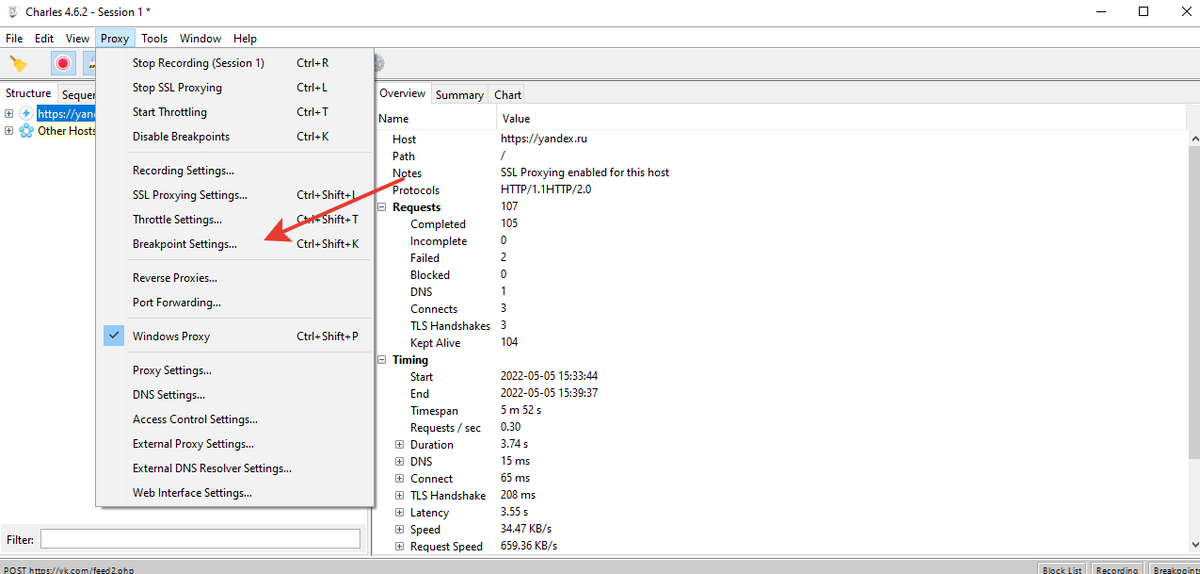The height and width of the screenshot is (574, 1200).
Task: Expand the TLS Handshake timing row
Action: click(x=399, y=496)
